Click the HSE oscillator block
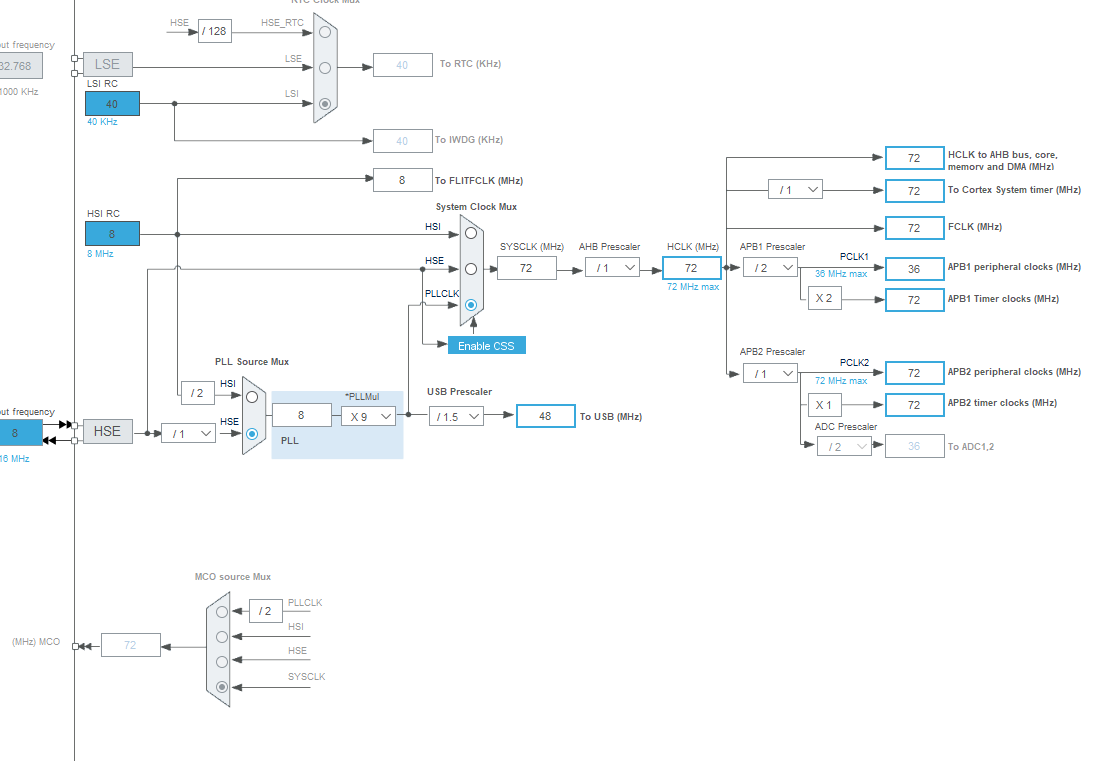 tap(107, 431)
